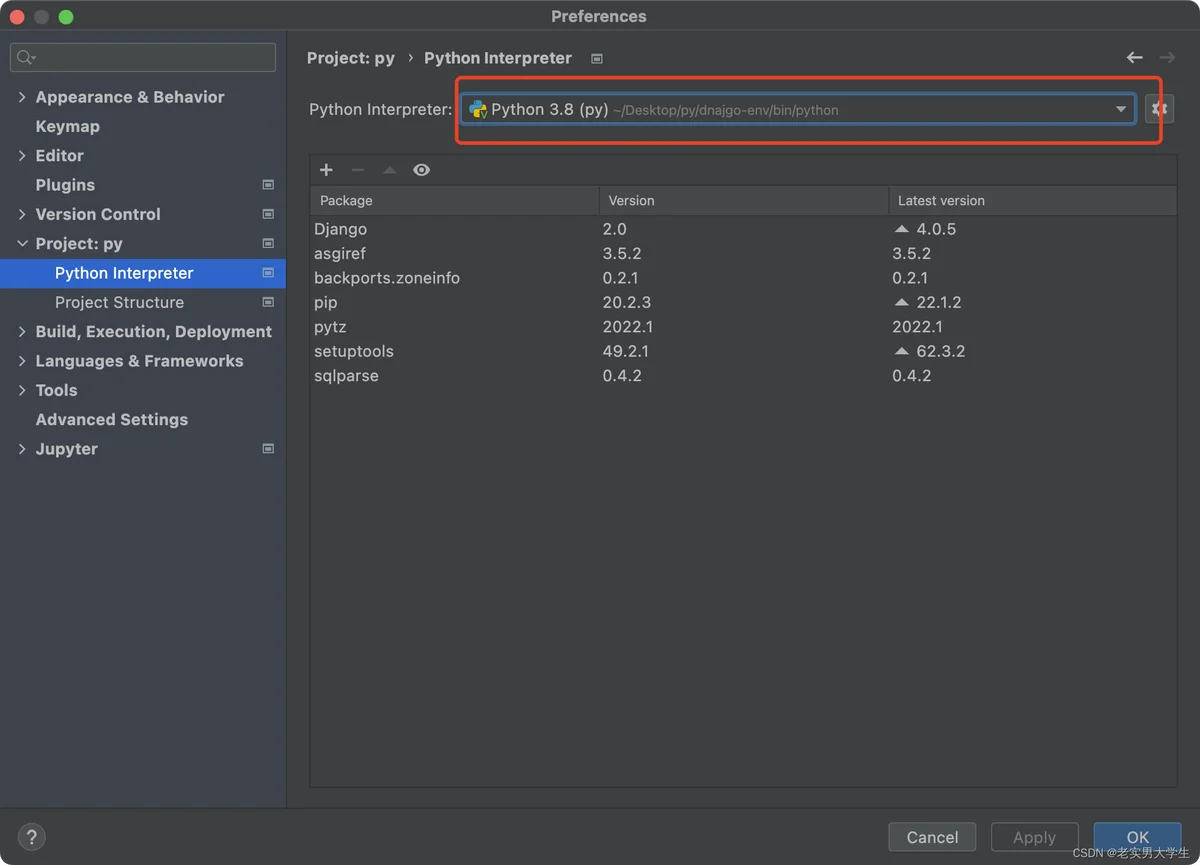Focus the preferences search field
This screenshot has height=865, width=1200.
tap(143, 58)
